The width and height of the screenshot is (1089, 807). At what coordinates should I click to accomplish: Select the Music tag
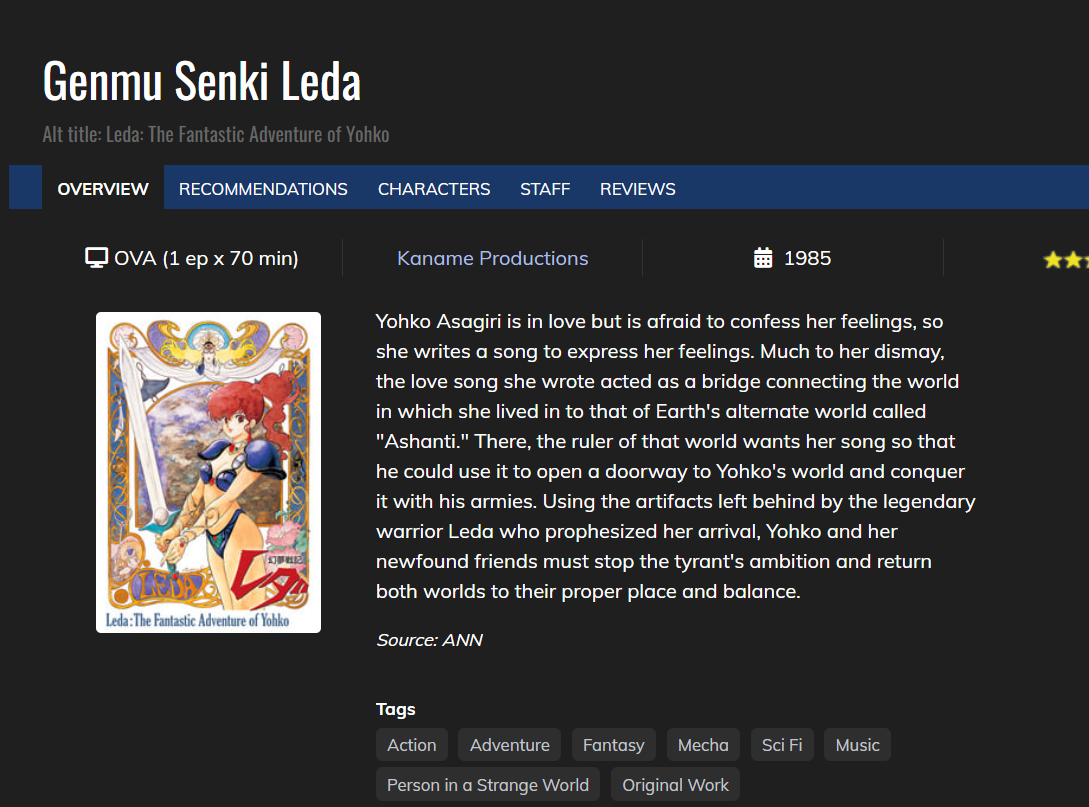pyautogui.click(x=857, y=745)
